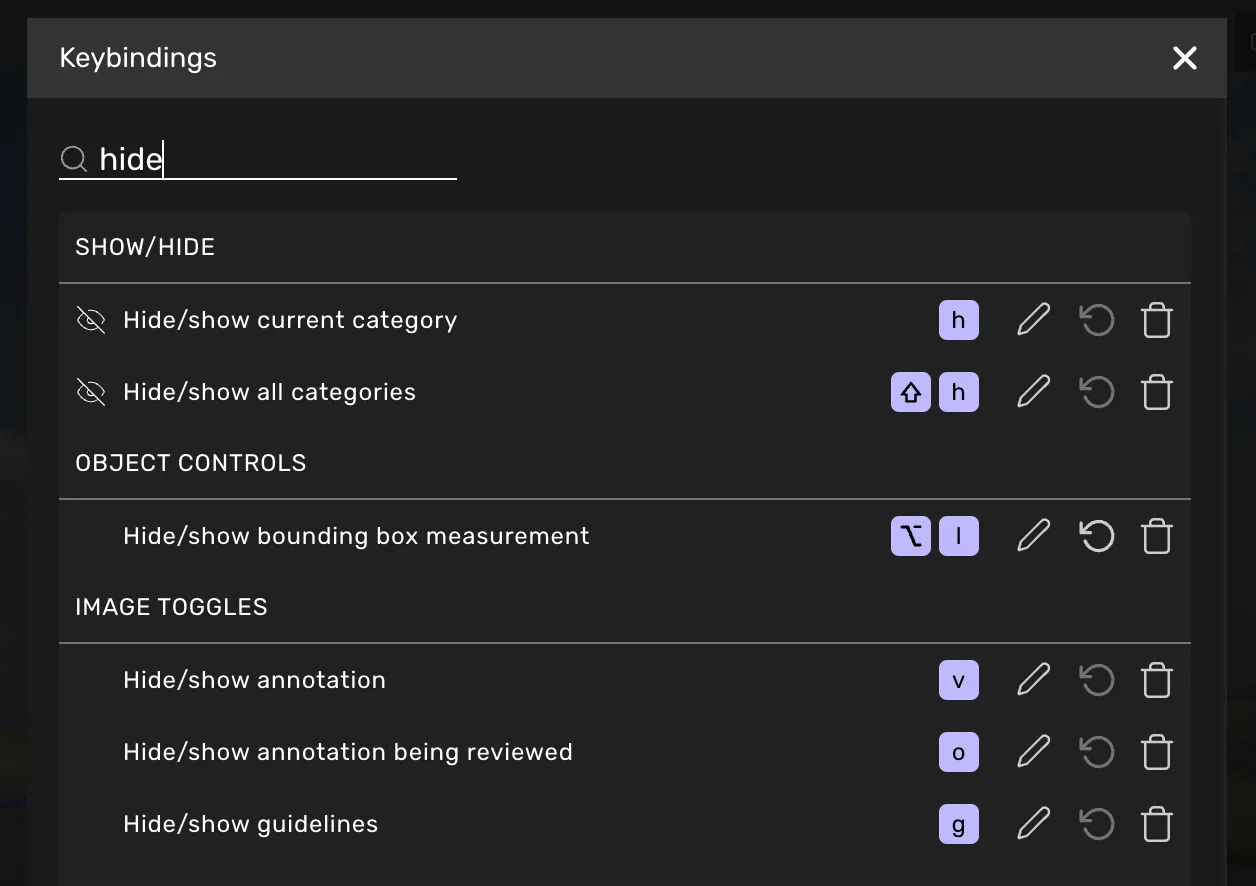Click the IMAGE TOGGLES section header
The width and height of the screenshot is (1256, 886).
[171, 607]
